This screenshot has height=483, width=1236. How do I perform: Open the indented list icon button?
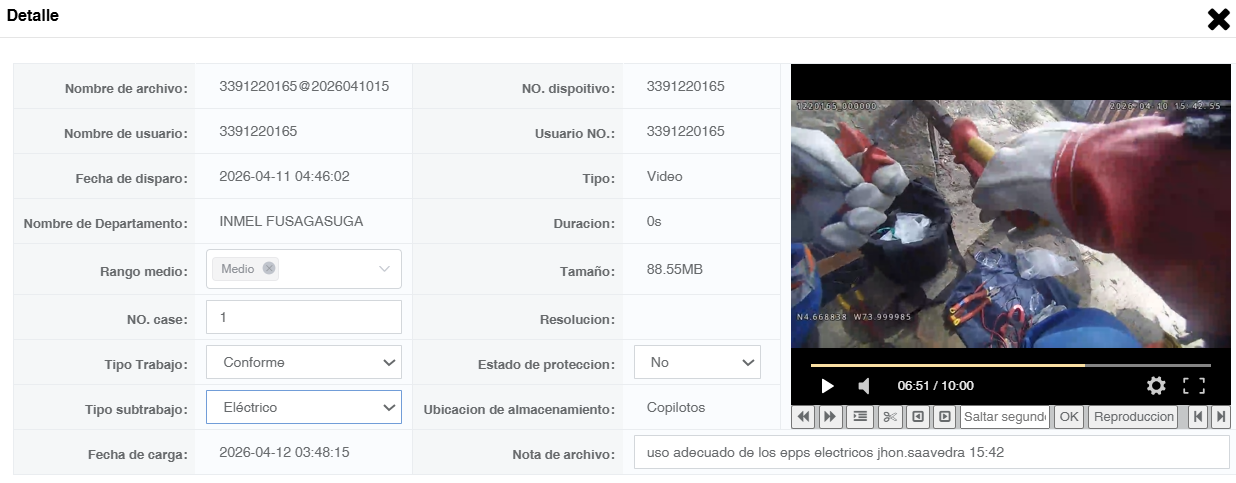click(x=860, y=417)
